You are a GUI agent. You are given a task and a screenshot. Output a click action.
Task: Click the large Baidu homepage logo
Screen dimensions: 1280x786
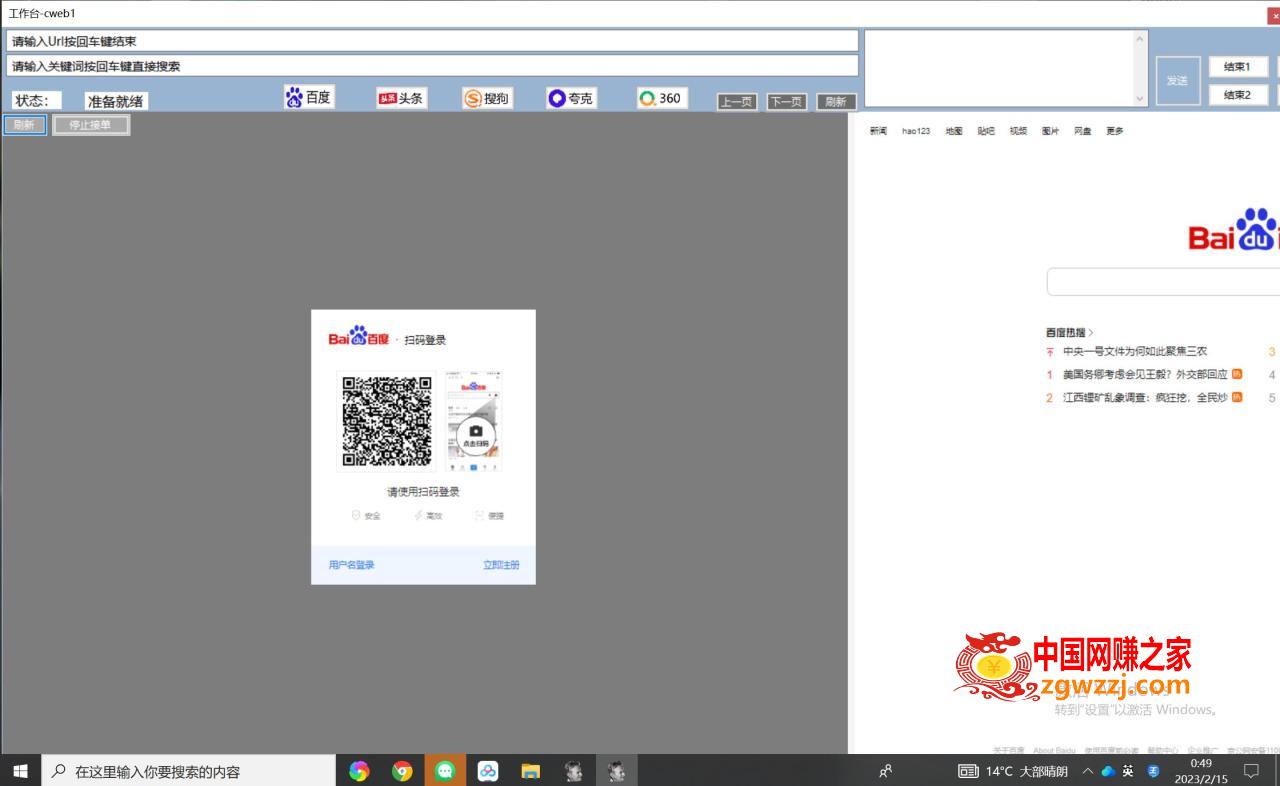point(1234,230)
